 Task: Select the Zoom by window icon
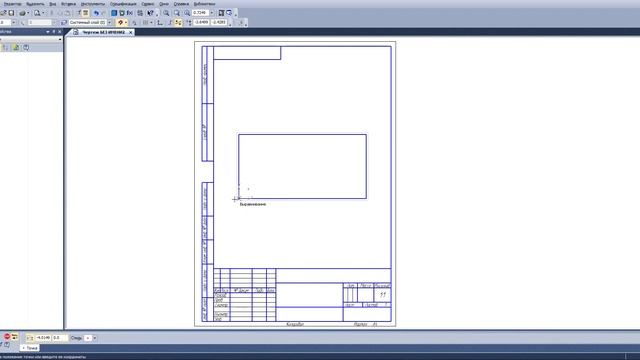click(177, 13)
